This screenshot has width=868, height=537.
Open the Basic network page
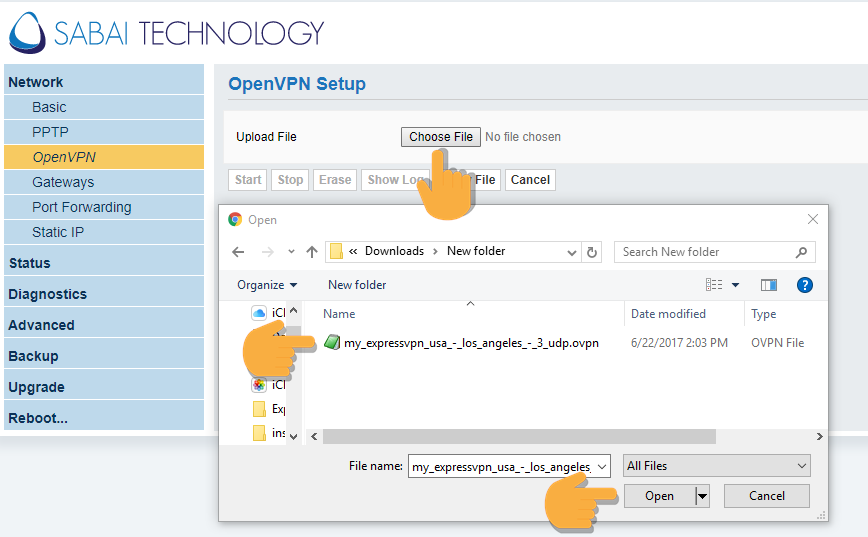click(104, 107)
